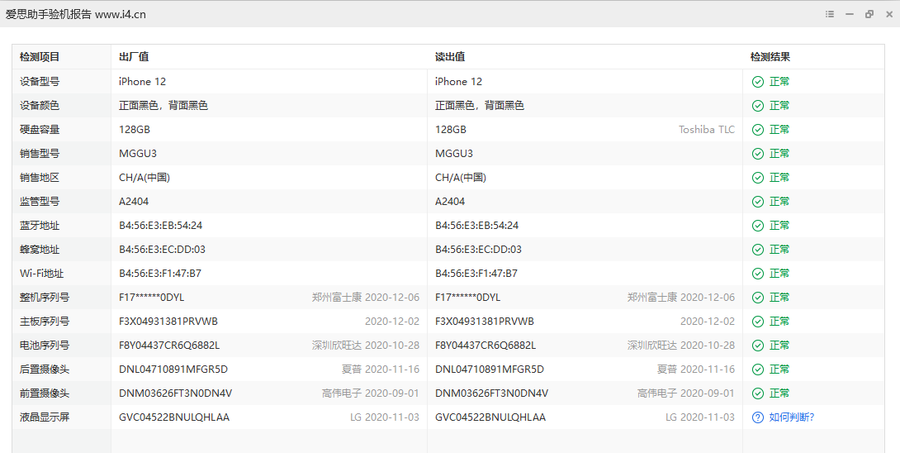
Task: Select the 电池序列号 row label
Action: point(45,345)
